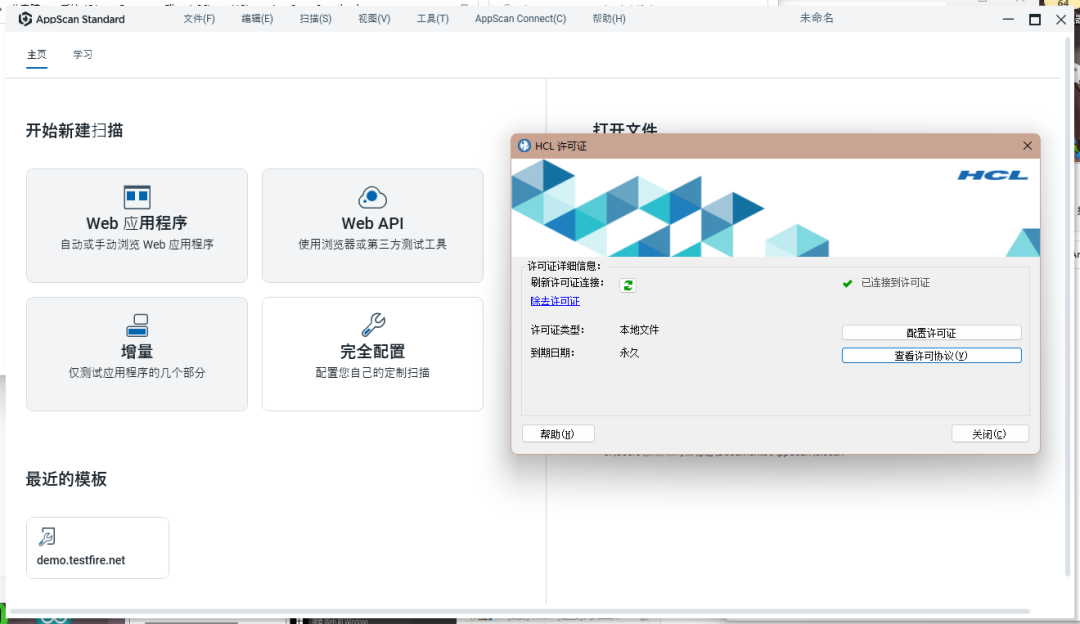The image size is (1080, 624).
Task: Minimize the AppScan Standard window
Action: pyautogui.click(x=1008, y=19)
